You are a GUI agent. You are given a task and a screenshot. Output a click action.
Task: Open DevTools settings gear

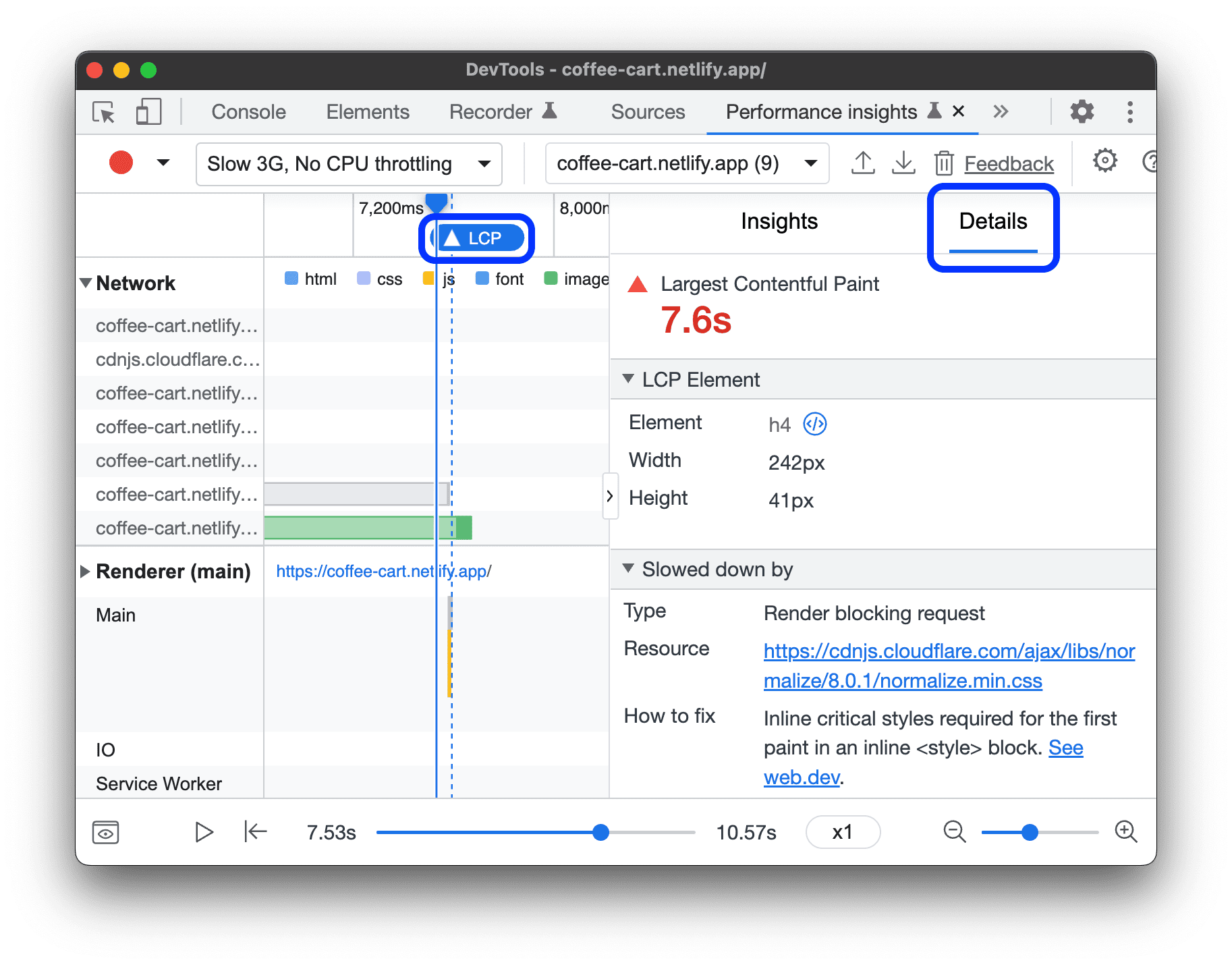pos(1082,112)
